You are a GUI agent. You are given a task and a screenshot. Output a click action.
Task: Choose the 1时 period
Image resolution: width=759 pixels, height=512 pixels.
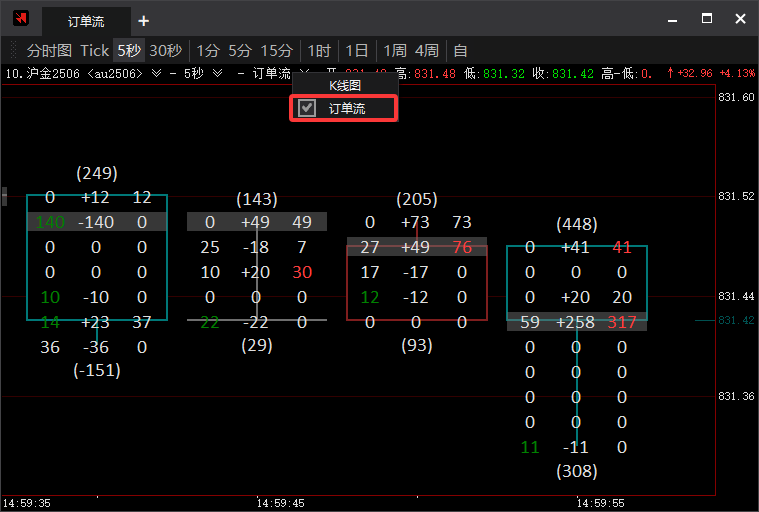pyautogui.click(x=319, y=50)
